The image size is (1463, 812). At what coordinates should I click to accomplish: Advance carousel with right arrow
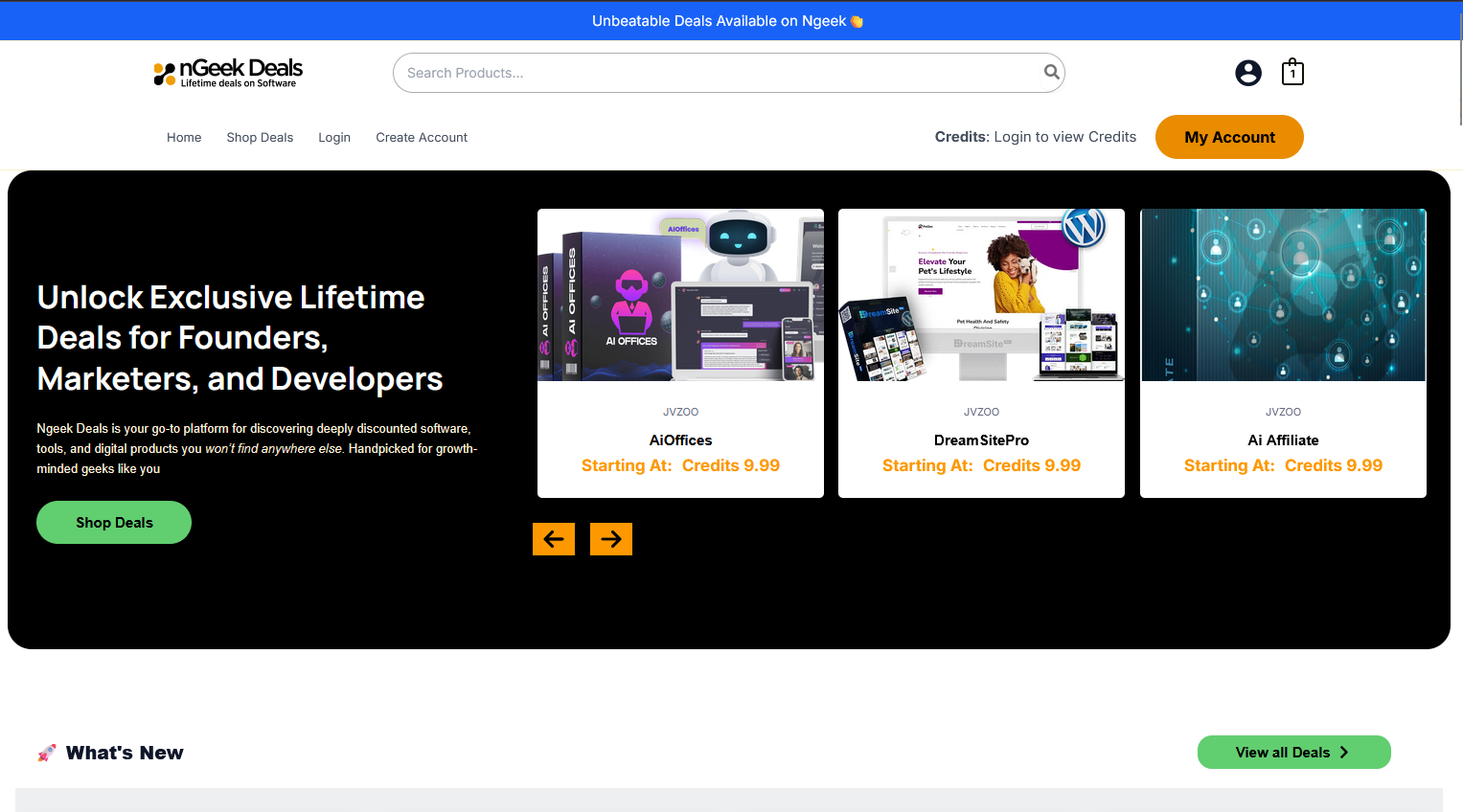pos(611,539)
